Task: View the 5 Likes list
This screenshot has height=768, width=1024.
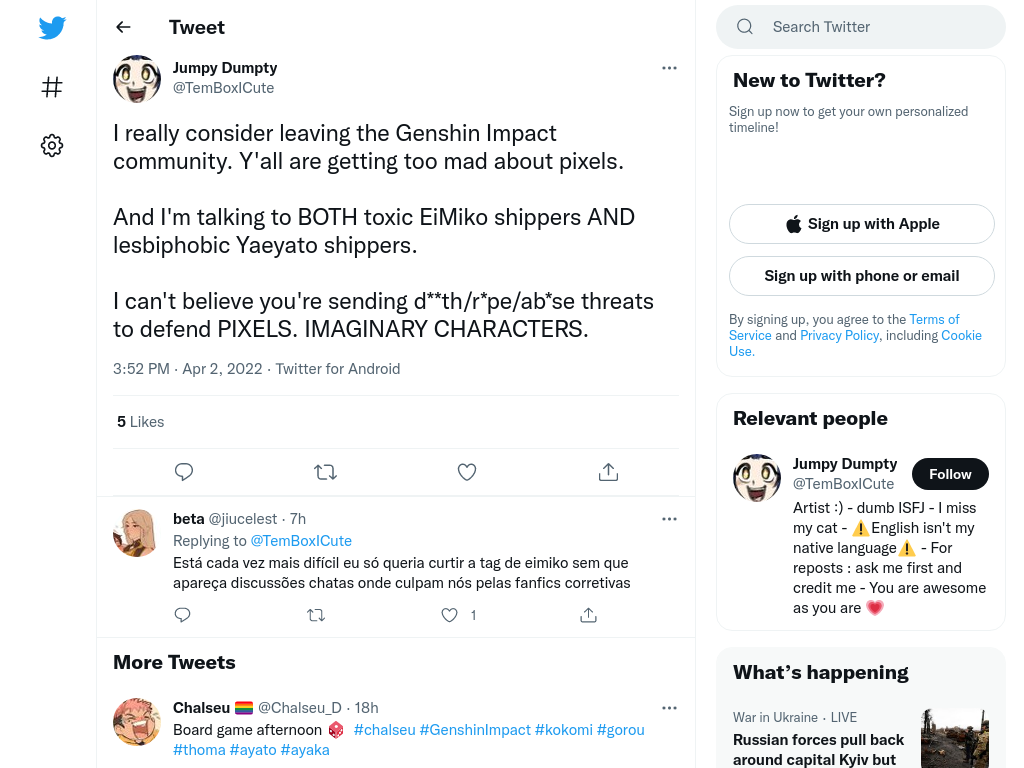Action: click(x=140, y=422)
